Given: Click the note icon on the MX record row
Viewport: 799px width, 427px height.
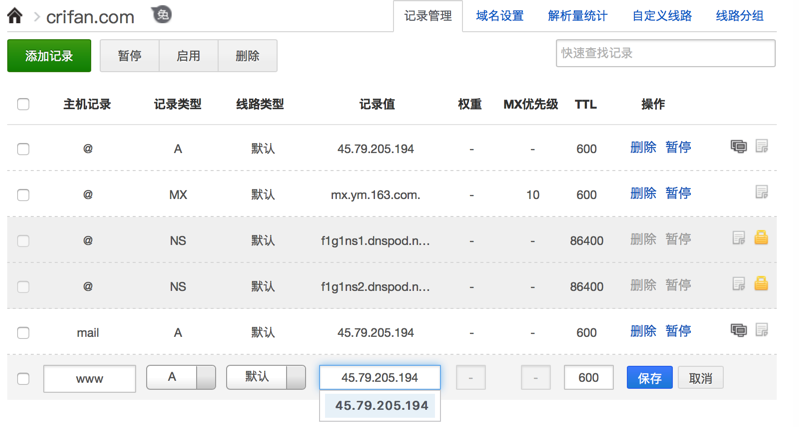Looking at the screenshot, I should click(762, 193).
